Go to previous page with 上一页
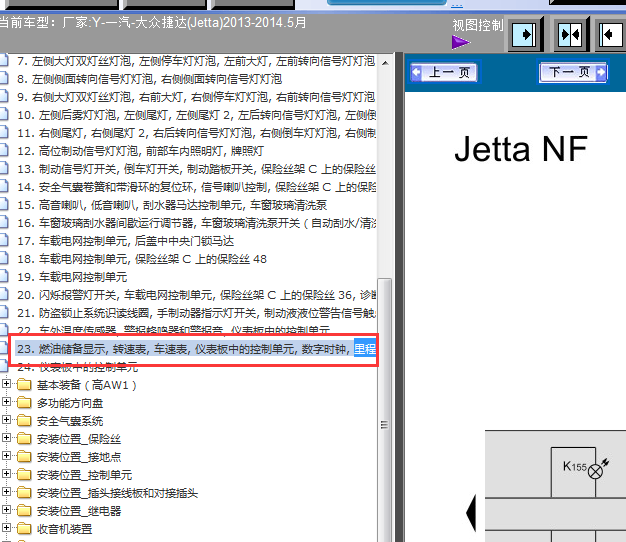This screenshot has height=542, width=626. [x=444, y=72]
